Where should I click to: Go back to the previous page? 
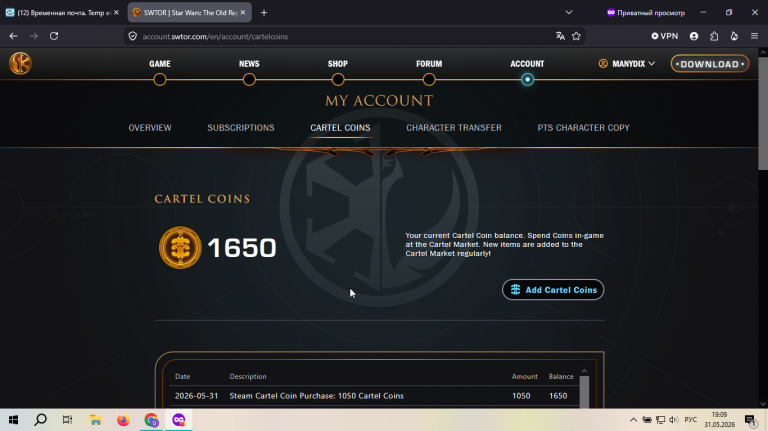pyautogui.click(x=13, y=36)
